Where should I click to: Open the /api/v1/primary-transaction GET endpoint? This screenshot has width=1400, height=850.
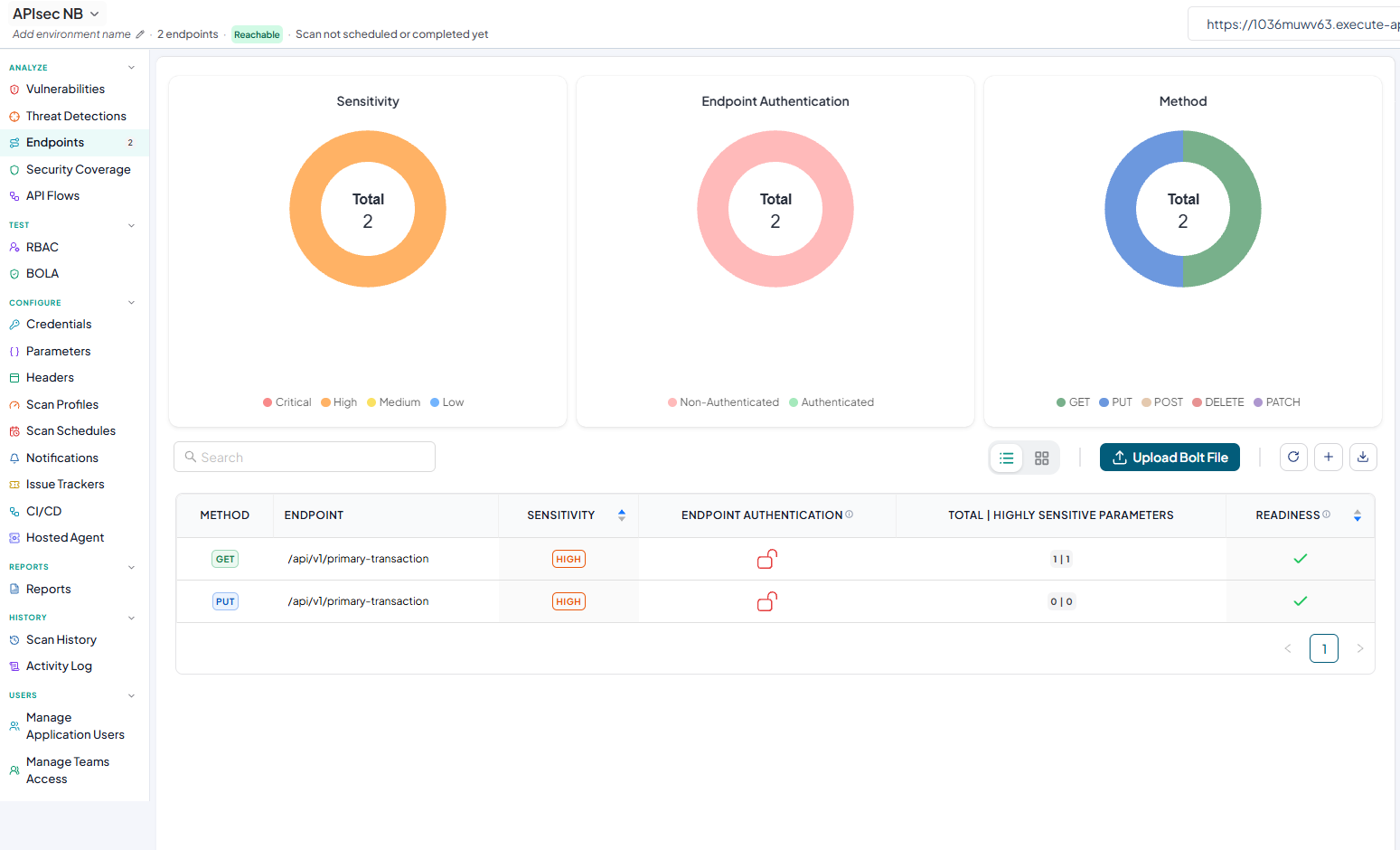(358, 559)
